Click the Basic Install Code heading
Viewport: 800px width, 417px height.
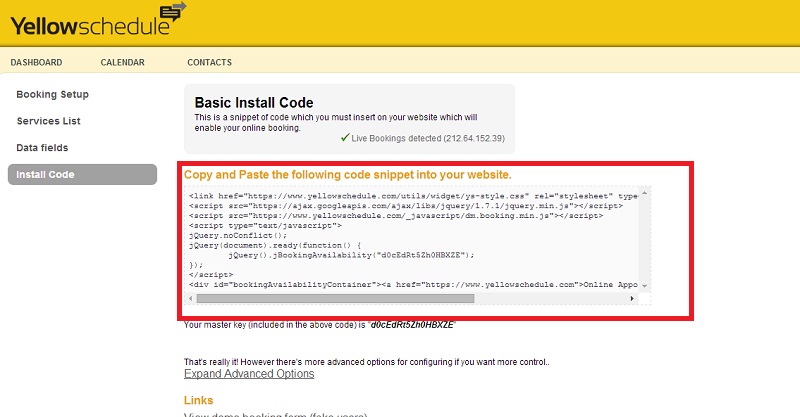pyautogui.click(x=254, y=103)
